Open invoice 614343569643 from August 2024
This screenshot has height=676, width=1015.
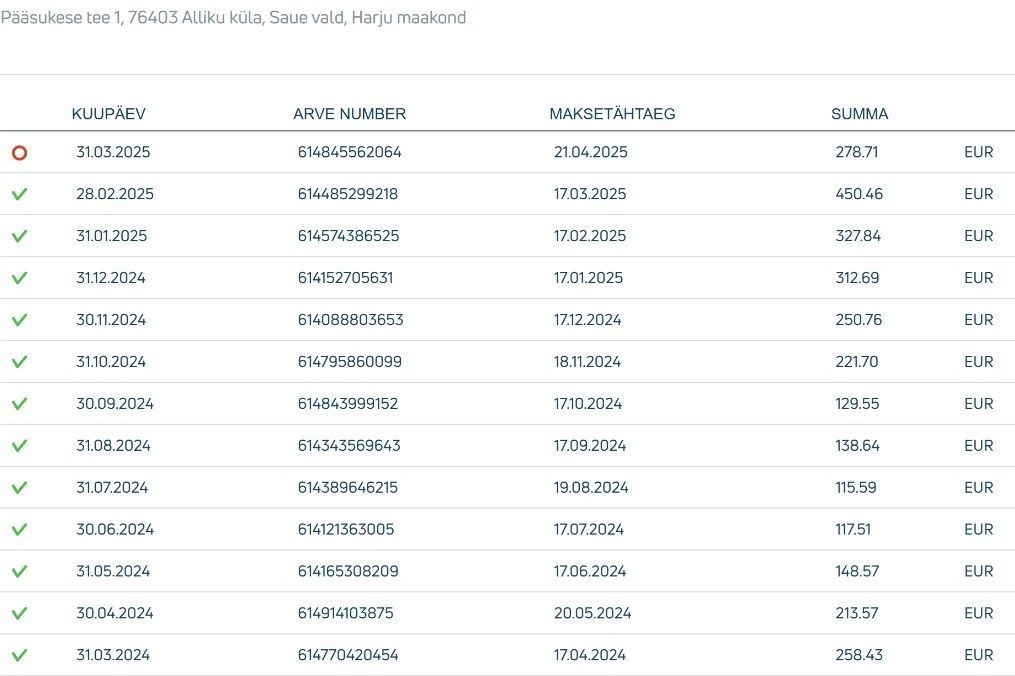click(x=349, y=445)
